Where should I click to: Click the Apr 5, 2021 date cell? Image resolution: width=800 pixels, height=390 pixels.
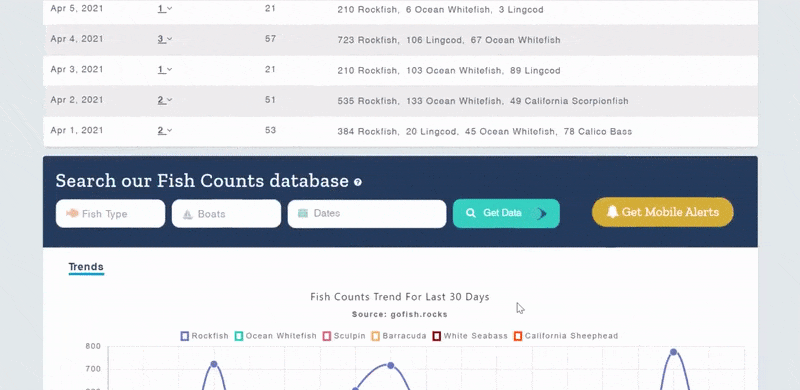tap(77, 9)
